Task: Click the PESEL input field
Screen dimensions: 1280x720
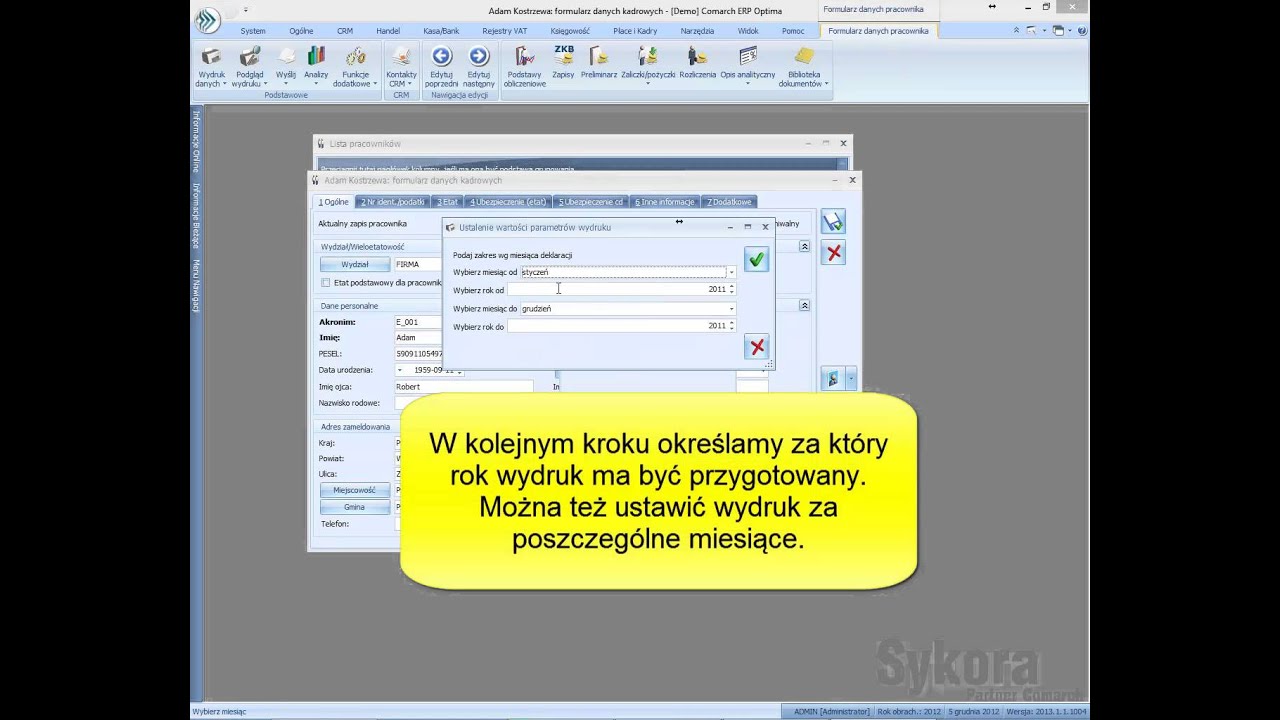Action: [418, 354]
